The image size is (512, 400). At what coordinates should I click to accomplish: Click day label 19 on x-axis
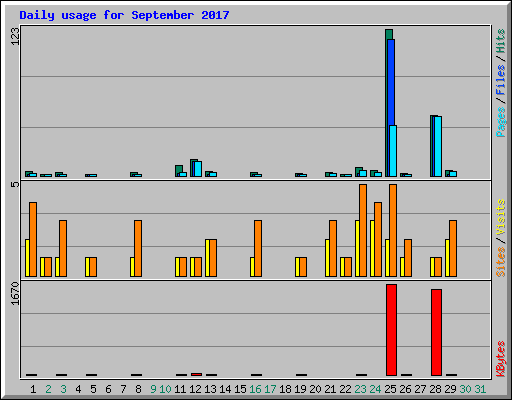click(x=300, y=389)
